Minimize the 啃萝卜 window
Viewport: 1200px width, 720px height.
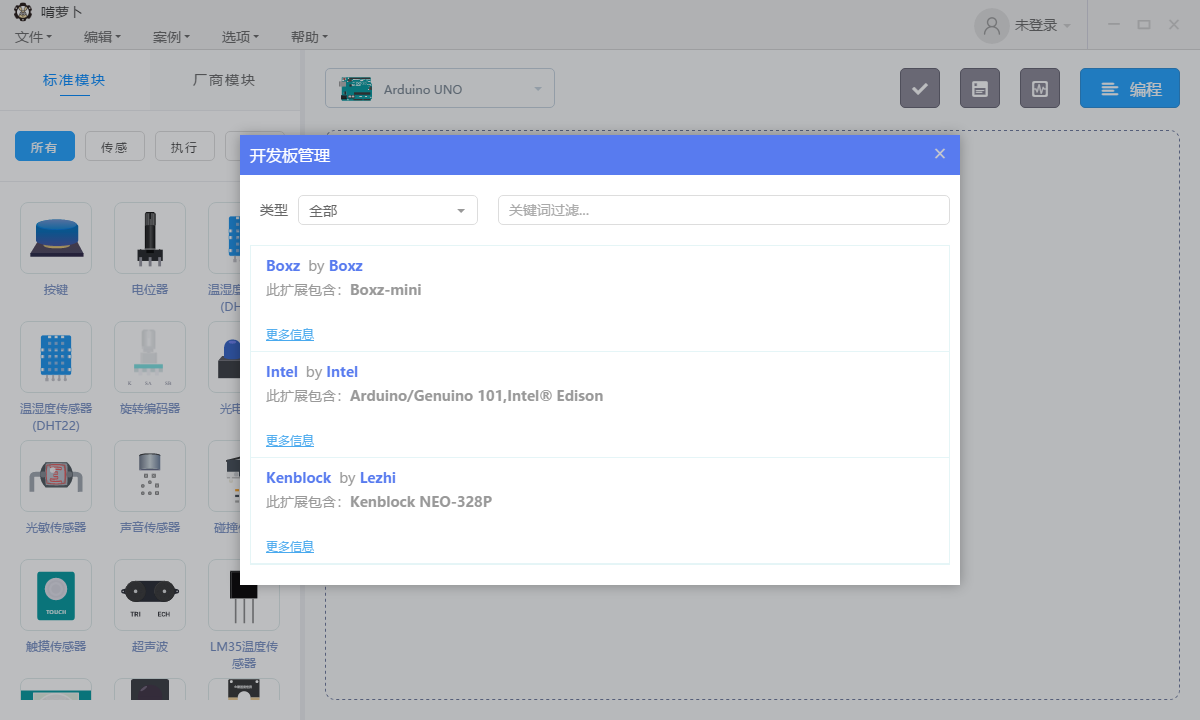(x=1114, y=25)
